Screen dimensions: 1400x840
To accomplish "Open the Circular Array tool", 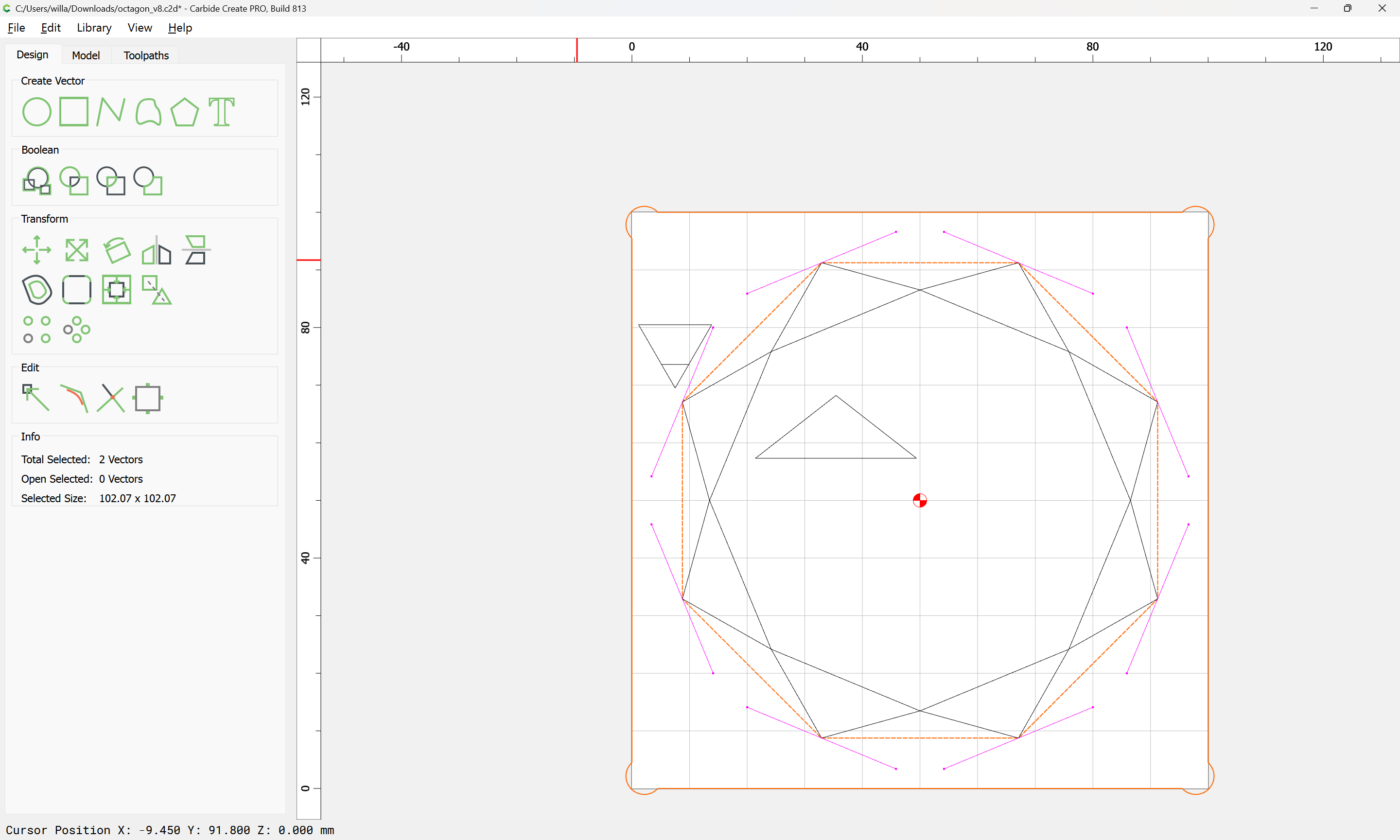I will coord(76,330).
